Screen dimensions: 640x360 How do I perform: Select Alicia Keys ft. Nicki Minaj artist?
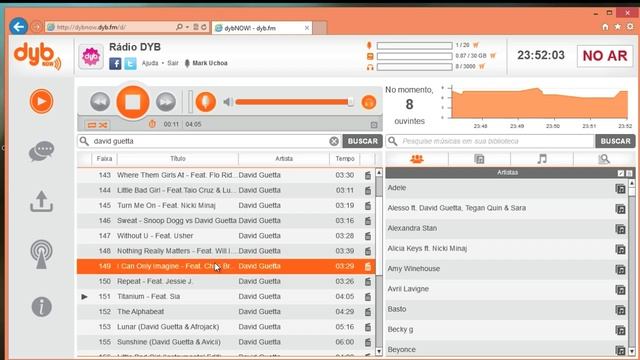coord(506,248)
